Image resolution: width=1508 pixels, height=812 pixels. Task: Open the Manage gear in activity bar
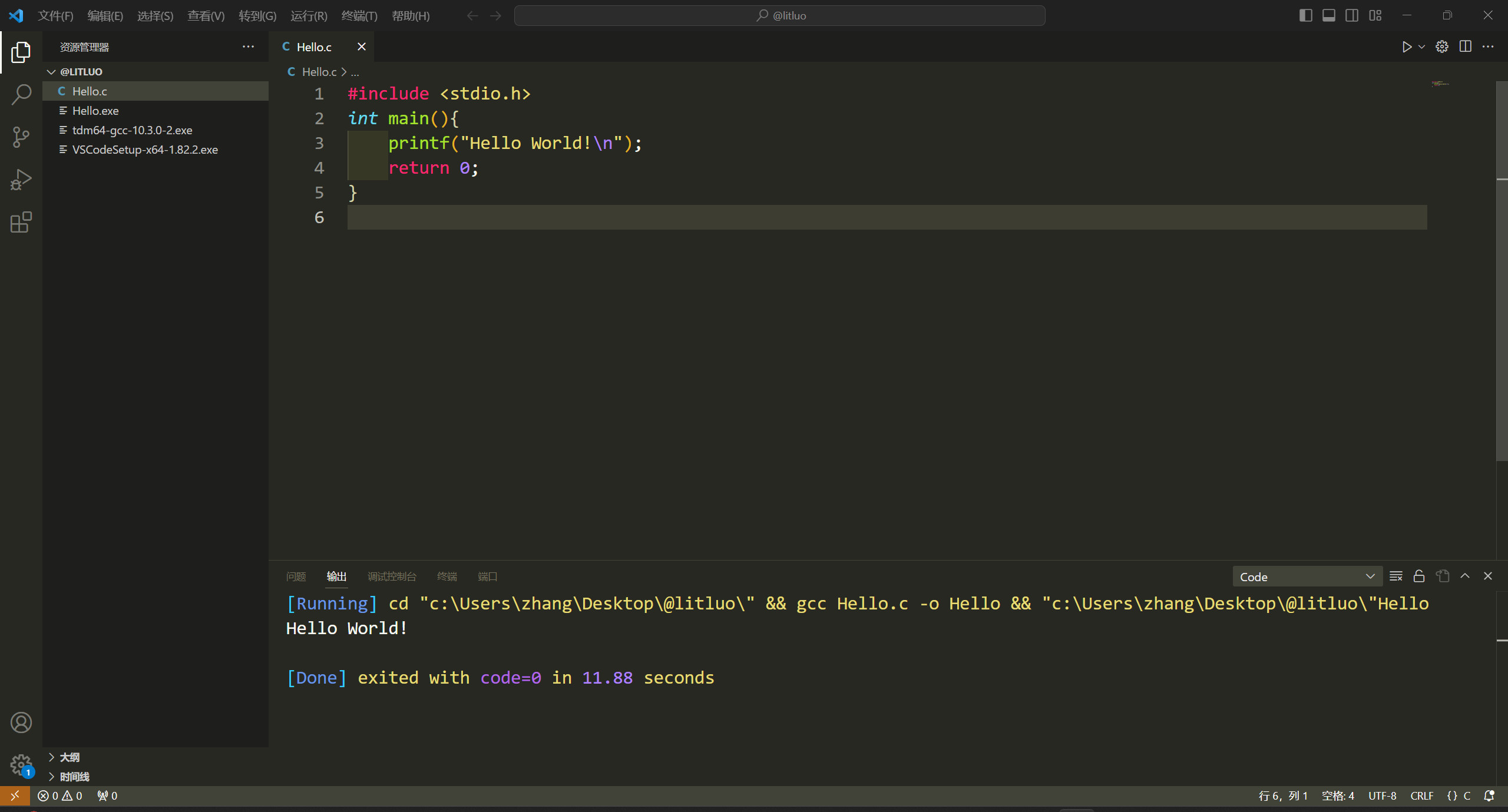[x=21, y=765]
